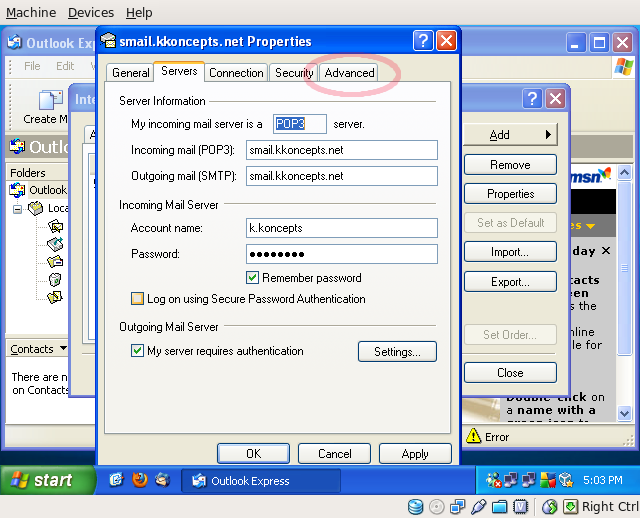Launch Firefox from quick launch
This screenshot has height=518, width=640.
[140, 480]
